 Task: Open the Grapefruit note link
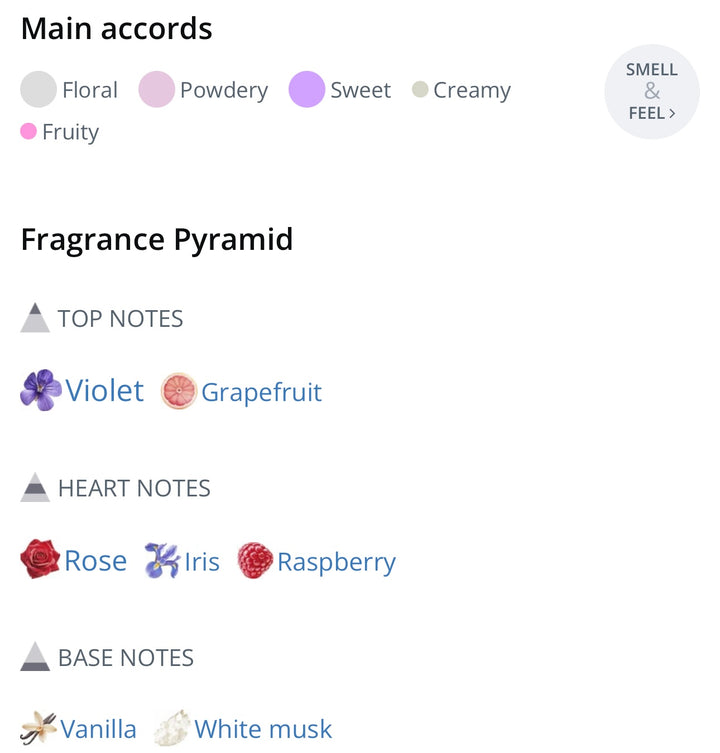(262, 392)
